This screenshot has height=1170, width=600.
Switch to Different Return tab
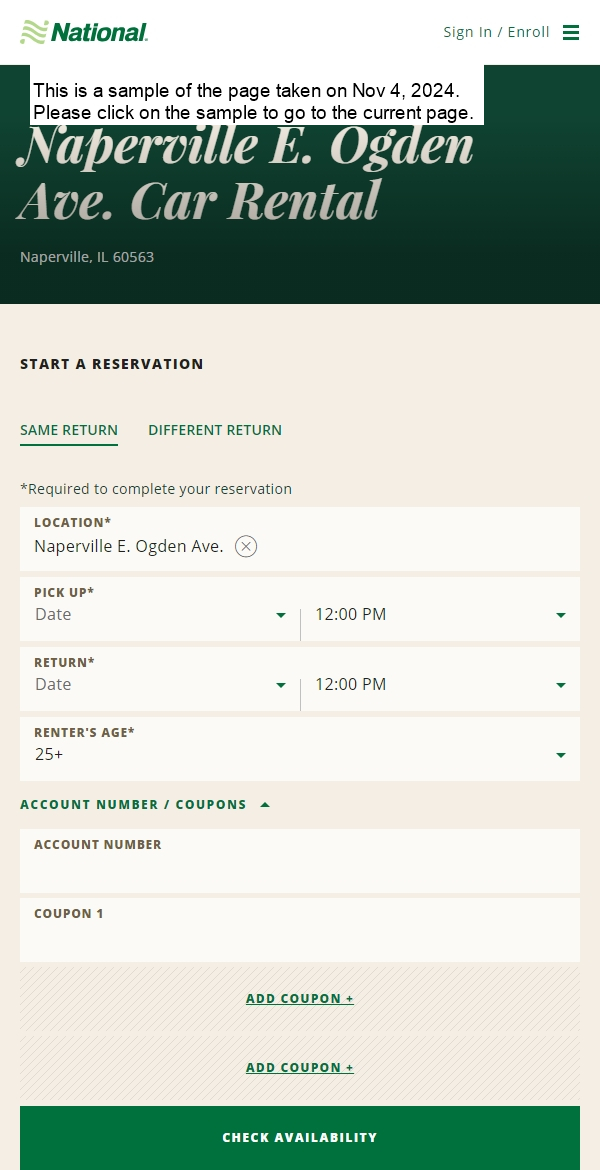click(x=215, y=431)
